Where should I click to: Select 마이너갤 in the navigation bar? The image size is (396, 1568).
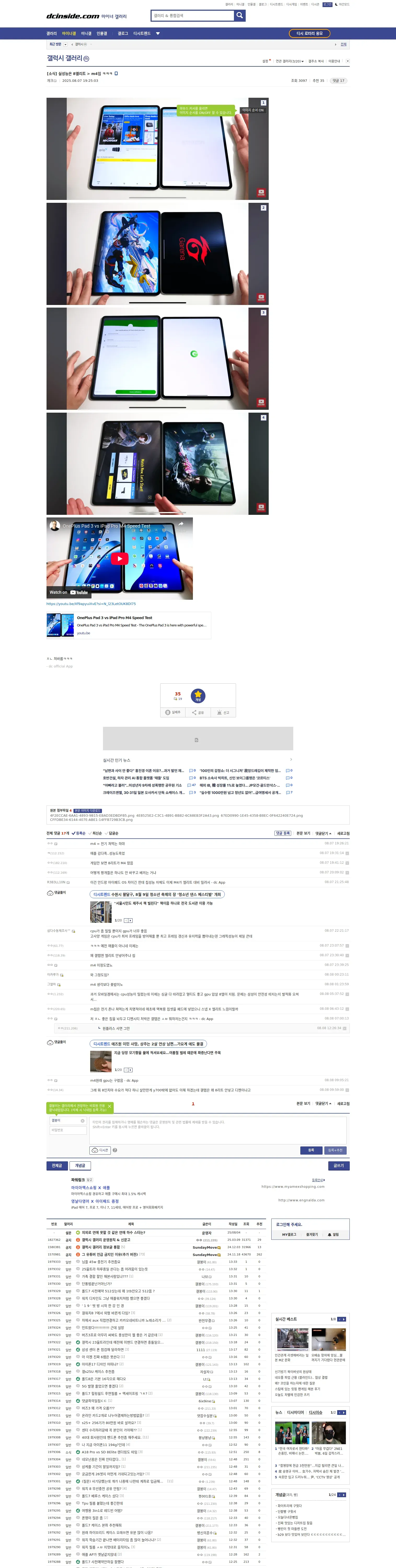[x=69, y=33]
